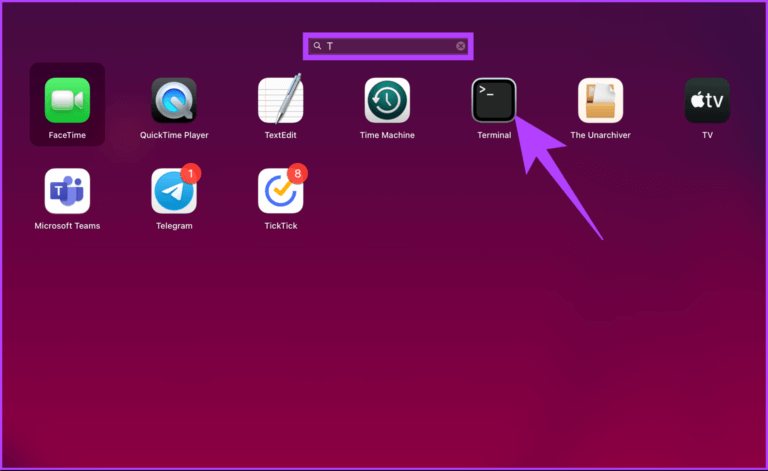Launch the Microsoft Teams app icon

(x=67, y=191)
